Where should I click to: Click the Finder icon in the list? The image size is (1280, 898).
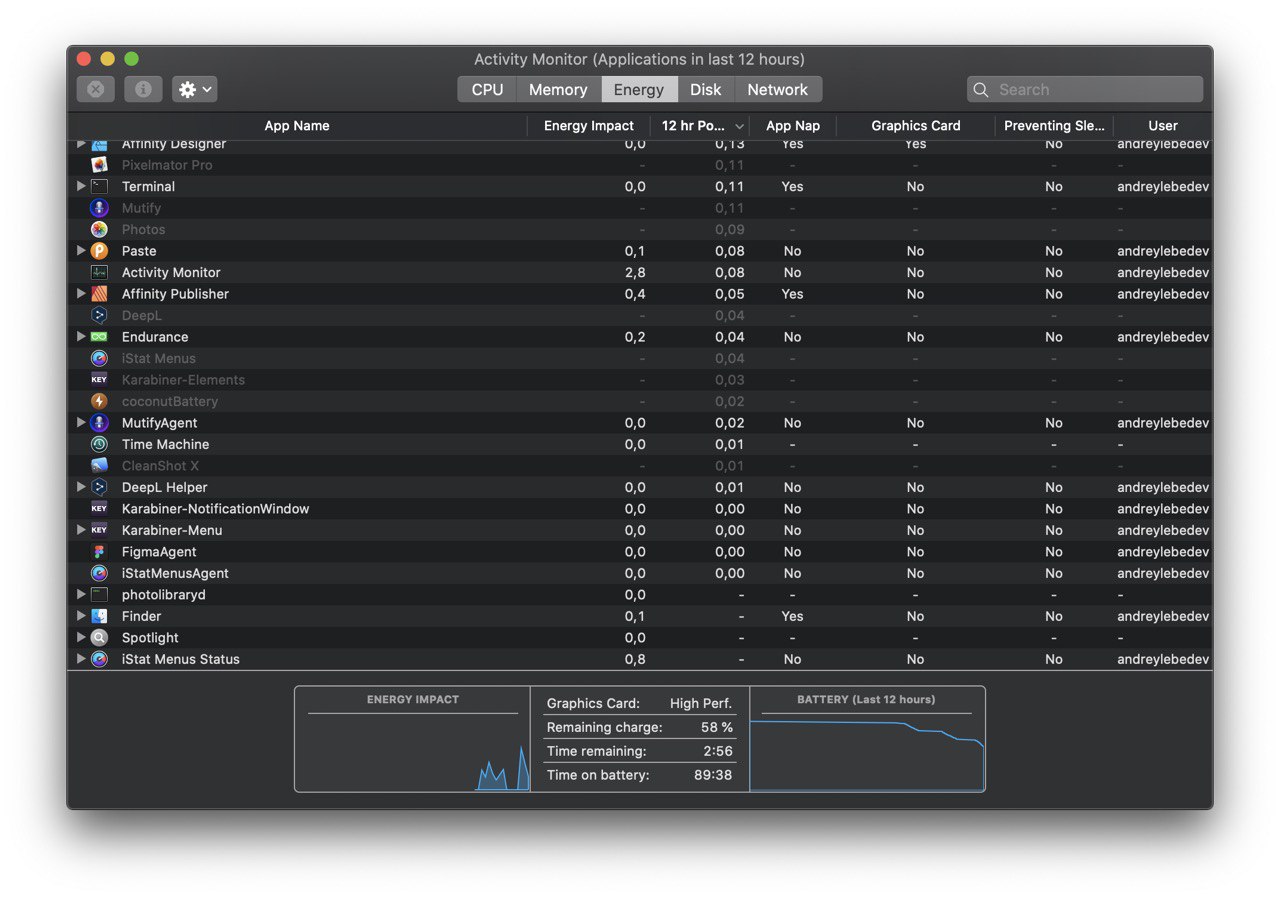(x=99, y=616)
